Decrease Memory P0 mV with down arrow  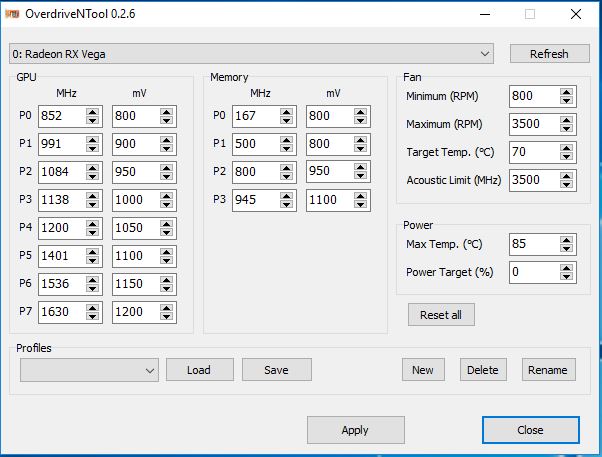pos(361,120)
